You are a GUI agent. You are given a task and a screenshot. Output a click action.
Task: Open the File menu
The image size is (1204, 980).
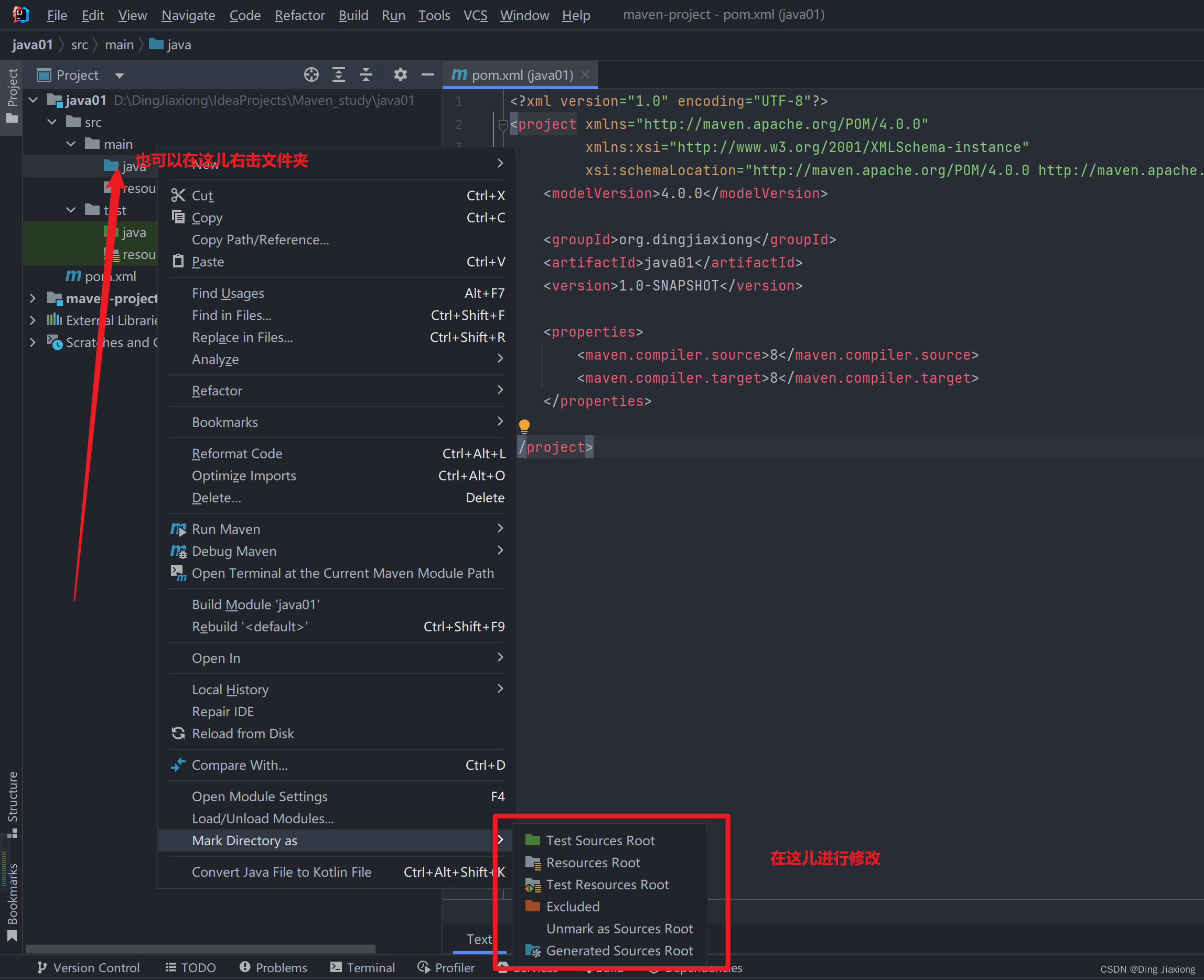57,15
